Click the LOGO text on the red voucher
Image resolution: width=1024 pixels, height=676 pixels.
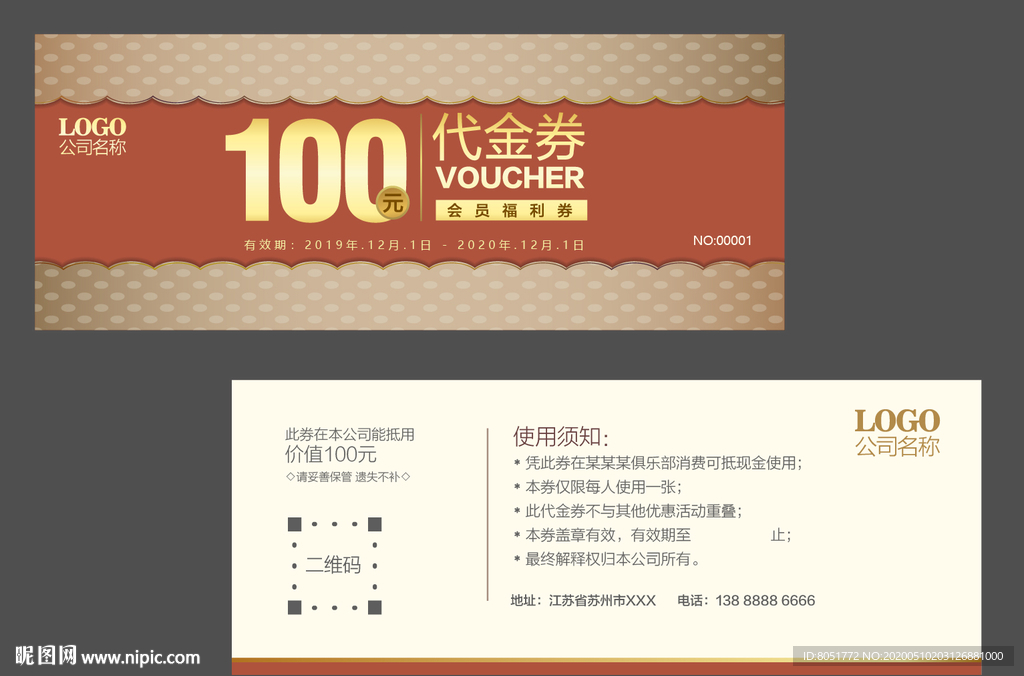click(x=92, y=127)
